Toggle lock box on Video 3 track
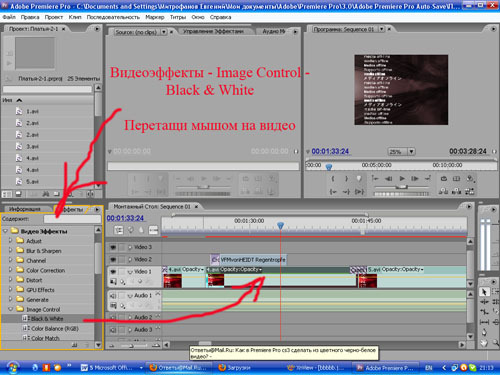The height and width of the screenshot is (375, 500). (x=122, y=247)
